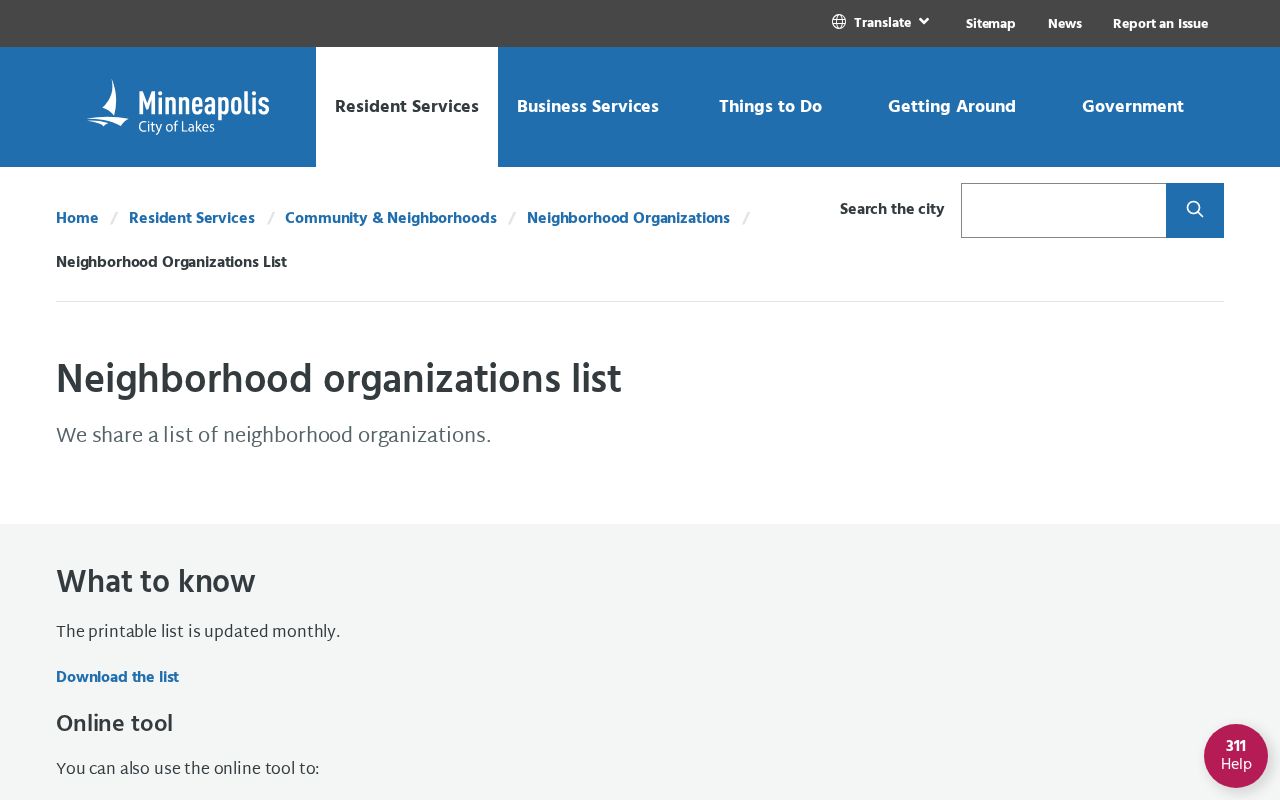Click 'We share a list of neighborhood organizations.' text

(x=274, y=435)
